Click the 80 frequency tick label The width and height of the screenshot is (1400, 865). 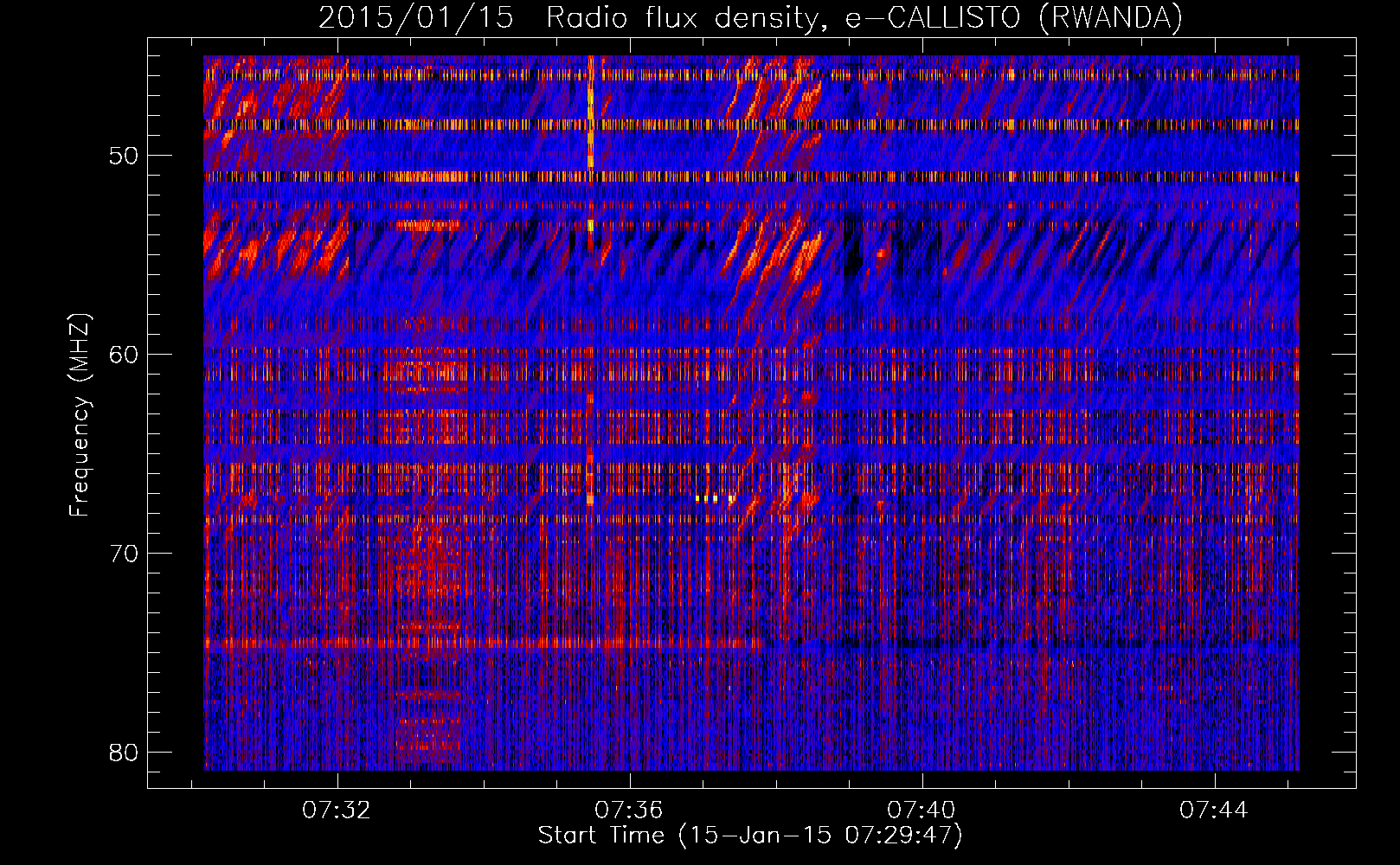(125, 753)
